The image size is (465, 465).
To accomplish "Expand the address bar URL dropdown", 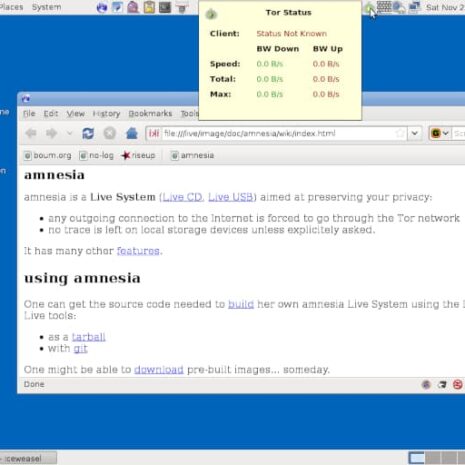I will click(x=414, y=134).
